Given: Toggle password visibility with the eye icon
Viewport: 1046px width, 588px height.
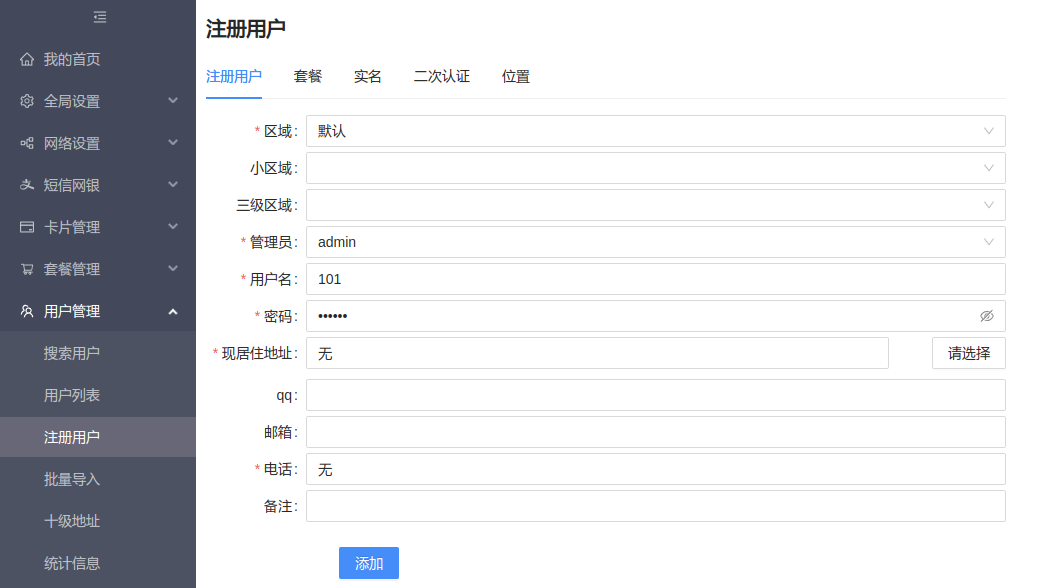Looking at the screenshot, I should coord(986,316).
